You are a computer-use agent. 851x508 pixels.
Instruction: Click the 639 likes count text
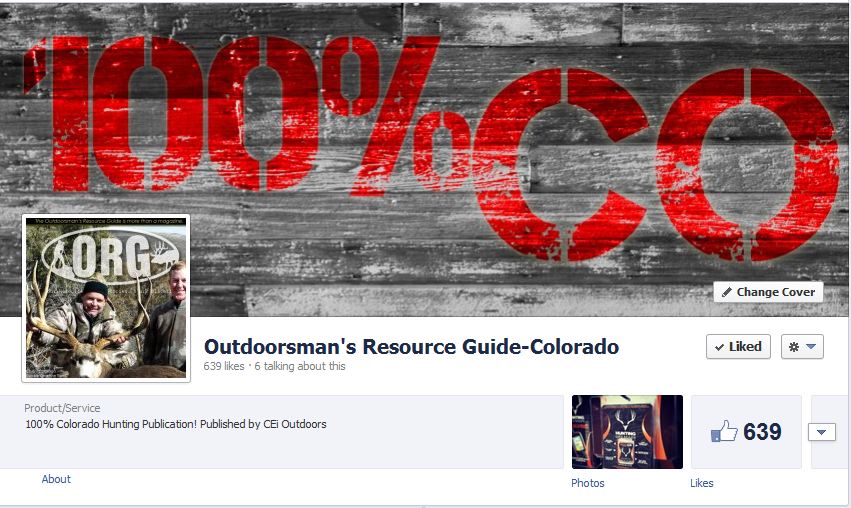click(x=224, y=366)
